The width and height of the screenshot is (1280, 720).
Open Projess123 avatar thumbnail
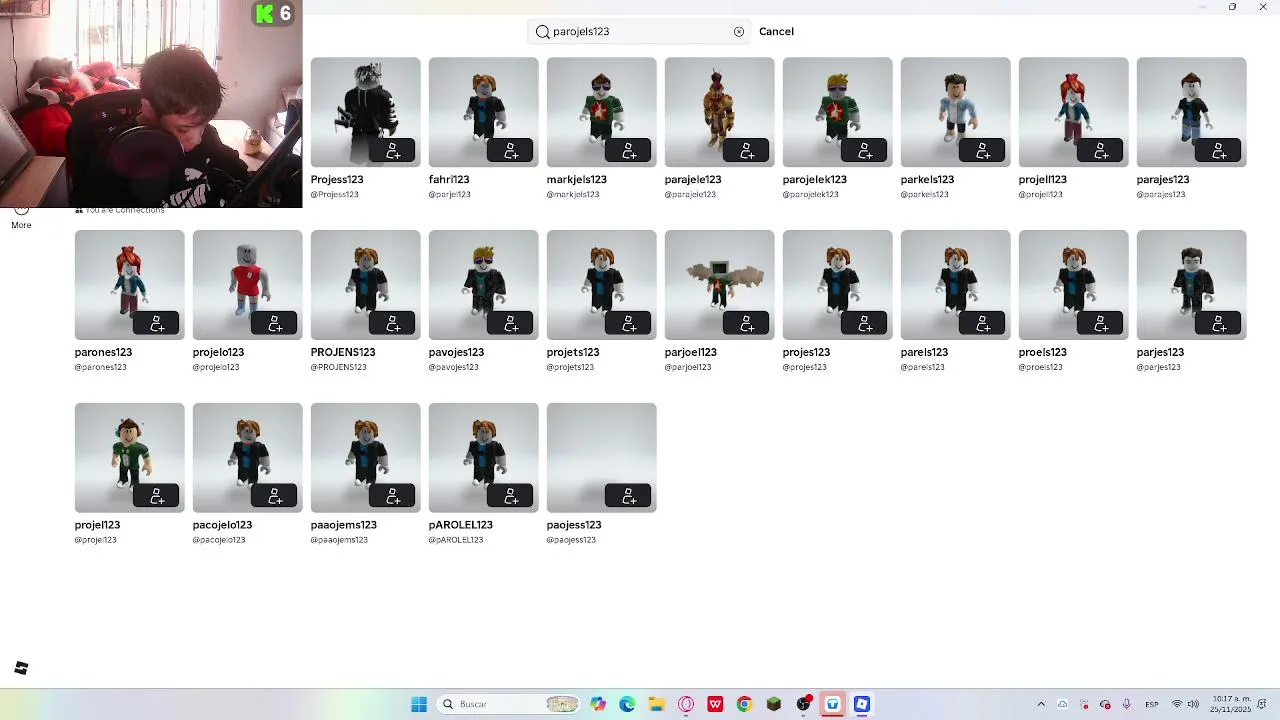(x=366, y=112)
